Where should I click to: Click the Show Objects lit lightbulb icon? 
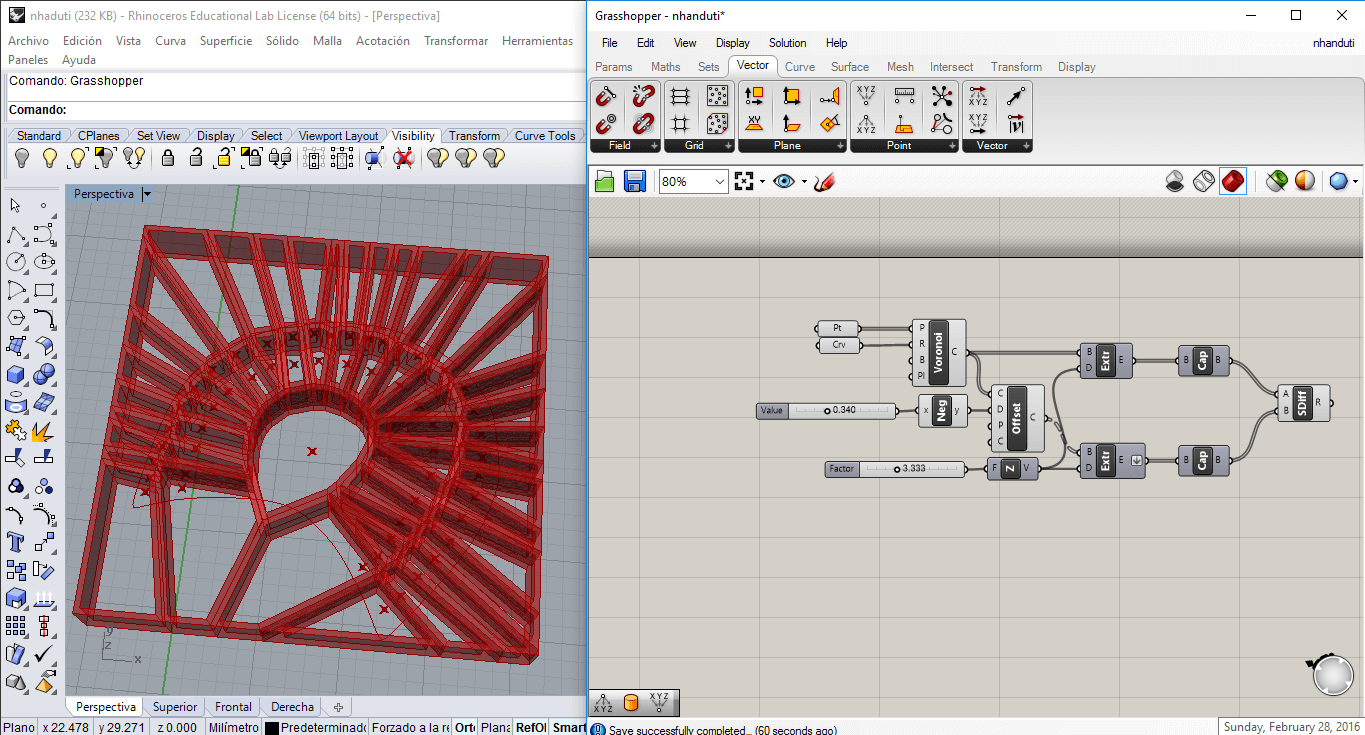(x=50, y=158)
